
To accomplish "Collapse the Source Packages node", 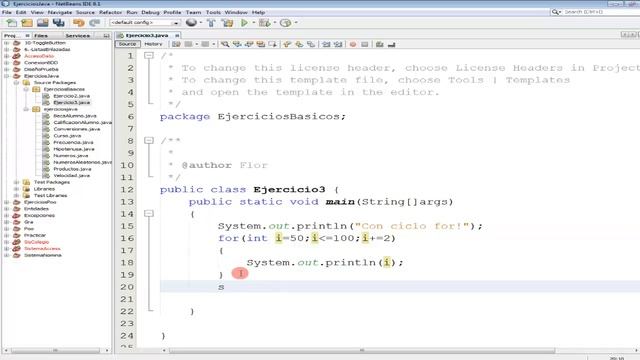I will (16, 82).
